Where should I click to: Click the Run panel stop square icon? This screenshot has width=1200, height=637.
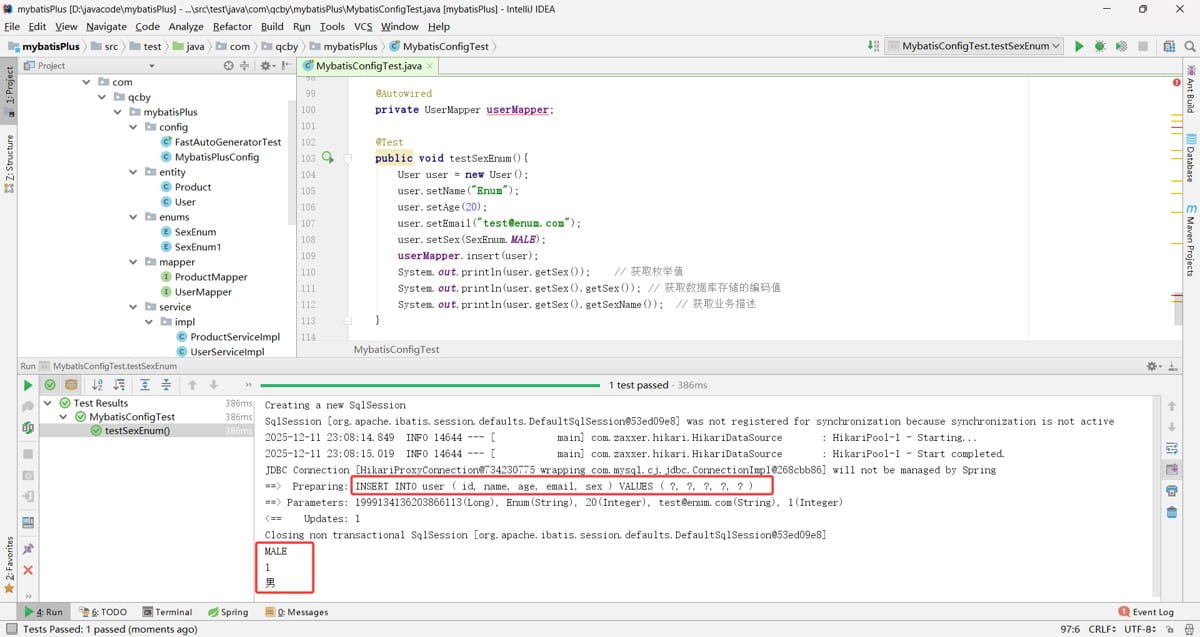[28, 453]
